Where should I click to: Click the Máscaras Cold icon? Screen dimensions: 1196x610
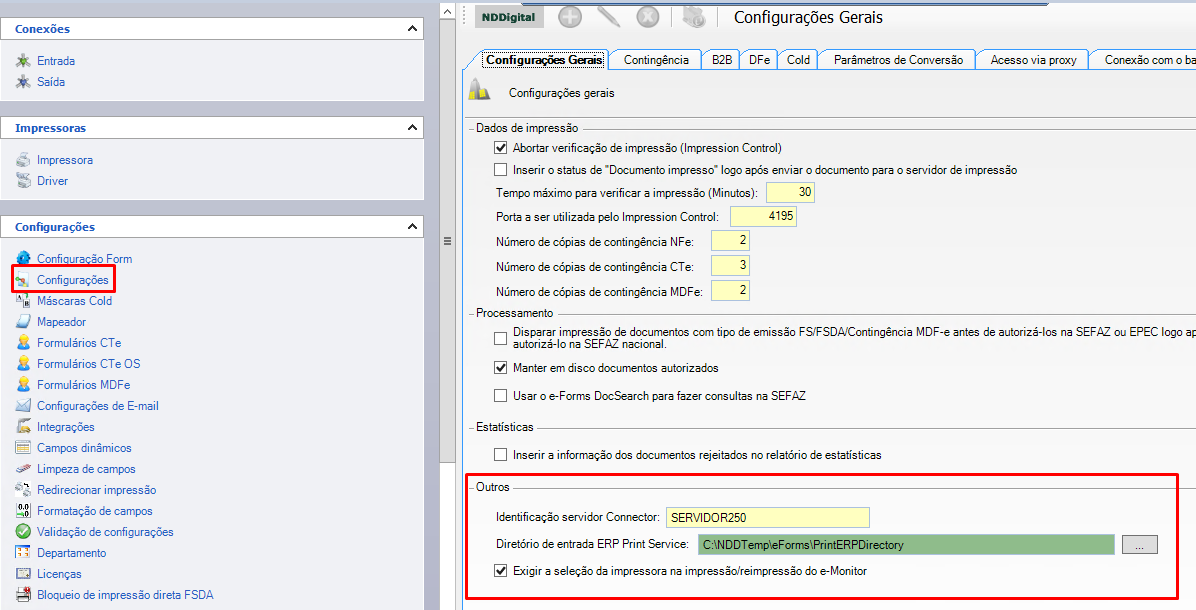(x=23, y=301)
